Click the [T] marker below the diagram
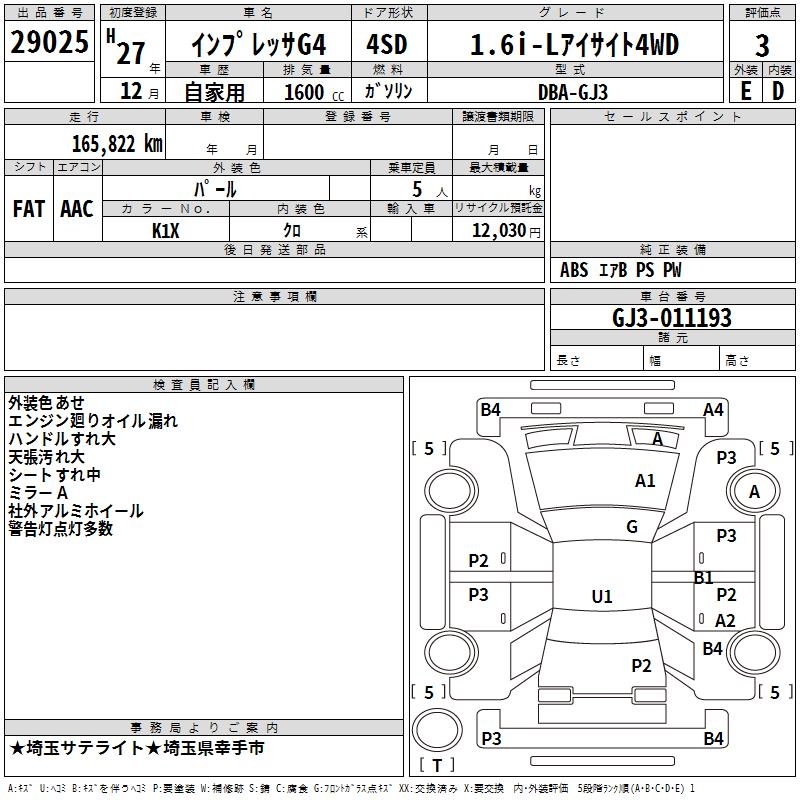 [436, 766]
